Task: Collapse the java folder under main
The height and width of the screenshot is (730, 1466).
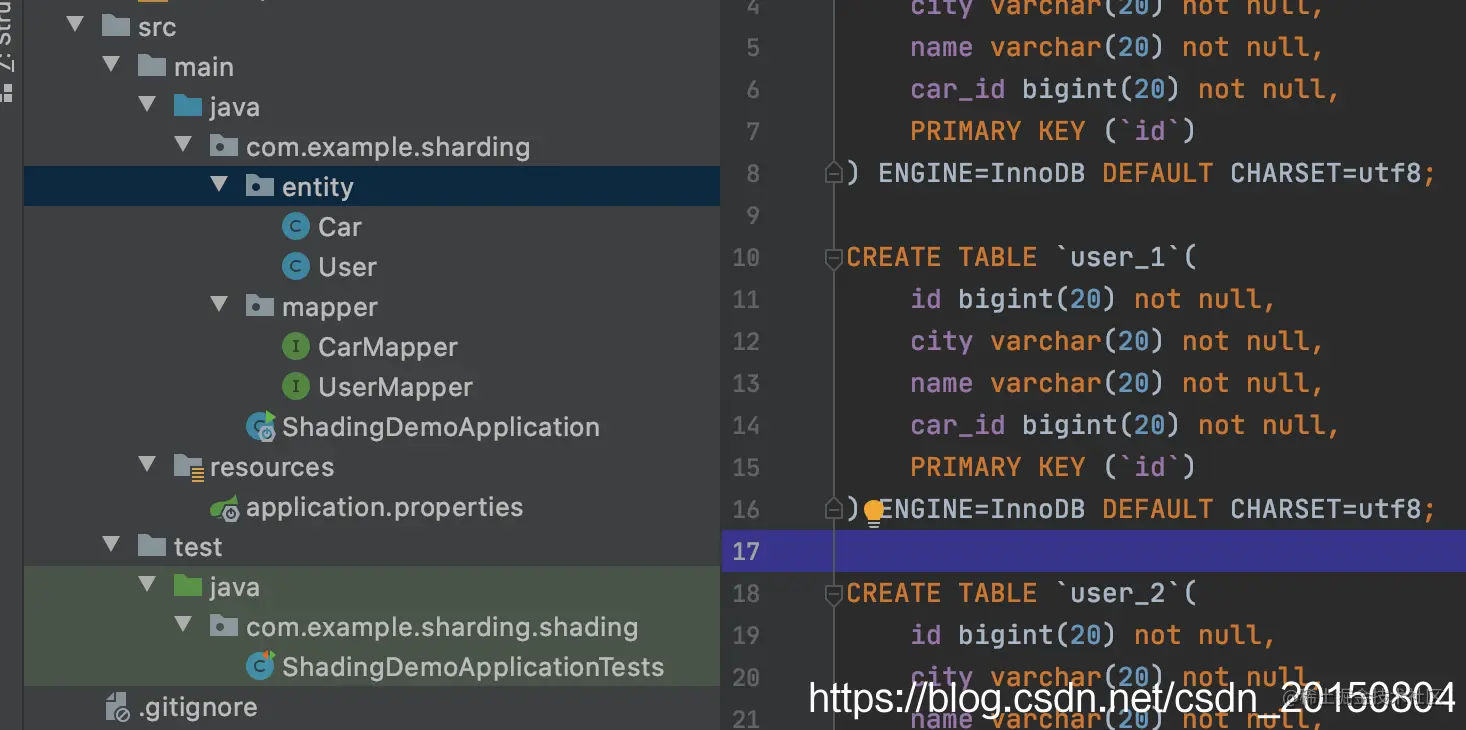Action: [148, 106]
